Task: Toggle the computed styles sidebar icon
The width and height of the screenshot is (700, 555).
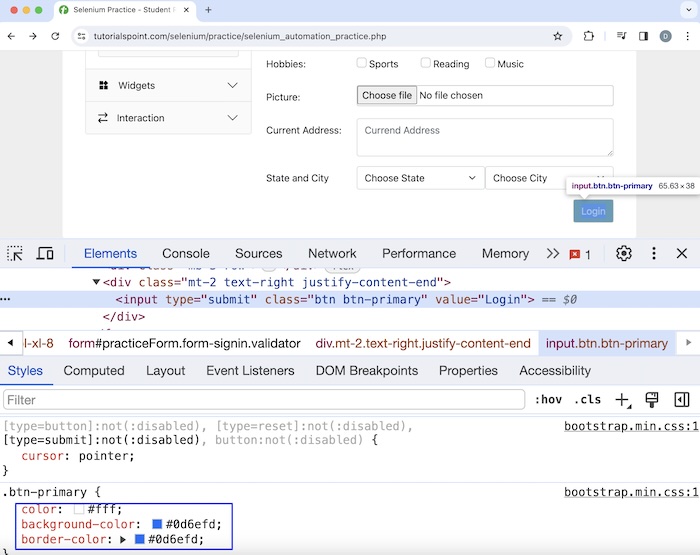Action: pos(682,400)
